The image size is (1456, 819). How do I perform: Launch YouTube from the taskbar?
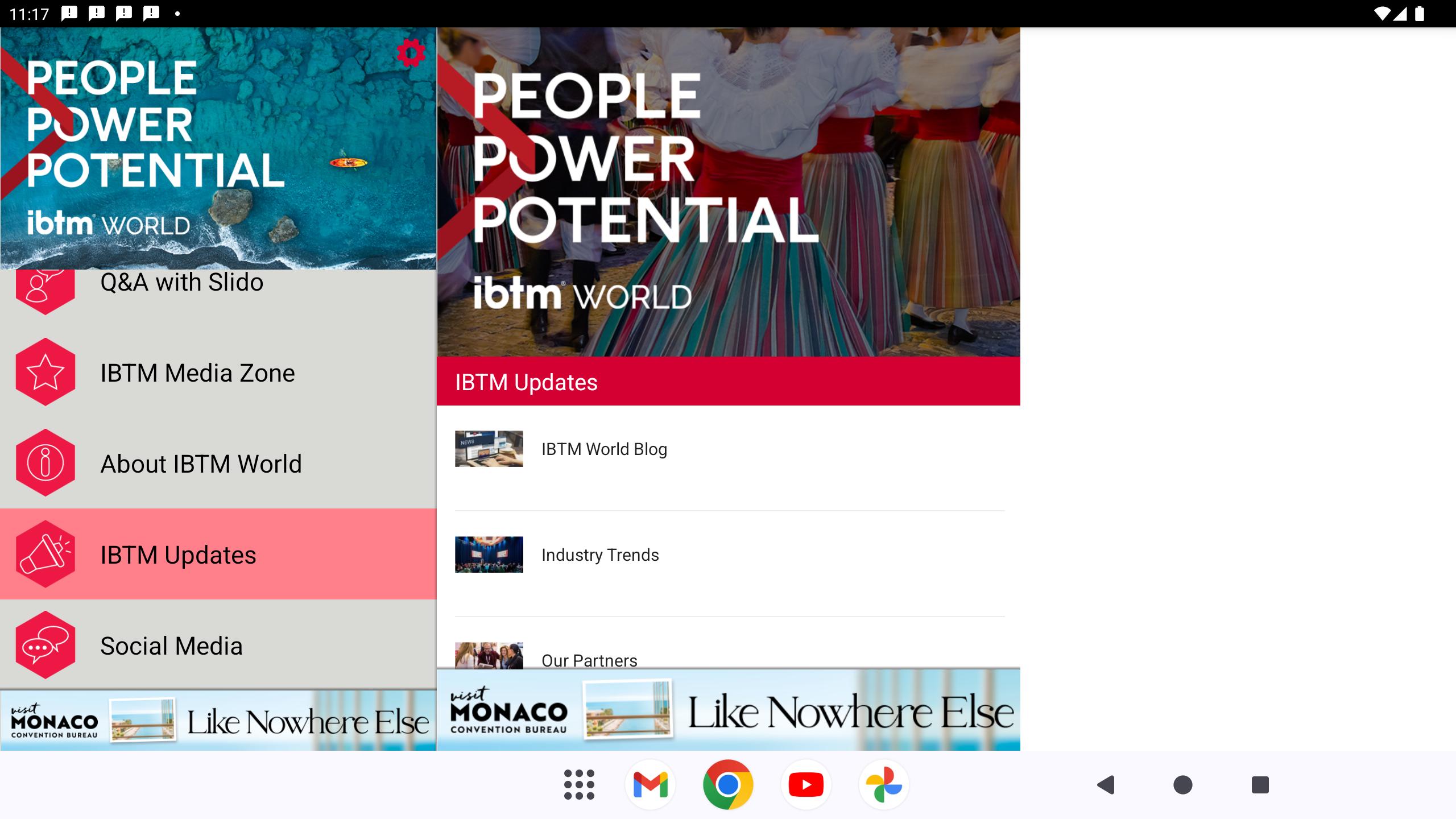coord(806,785)
